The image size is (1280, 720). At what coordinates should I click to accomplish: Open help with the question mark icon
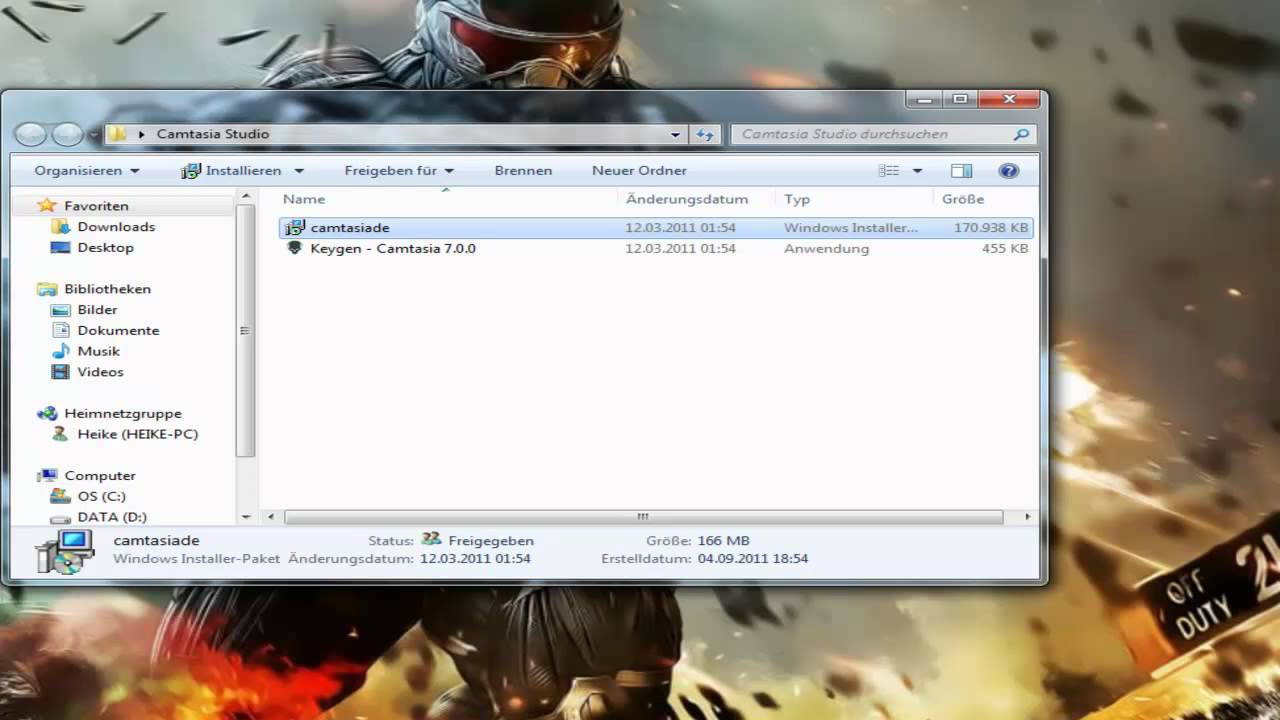(1009, 171)
